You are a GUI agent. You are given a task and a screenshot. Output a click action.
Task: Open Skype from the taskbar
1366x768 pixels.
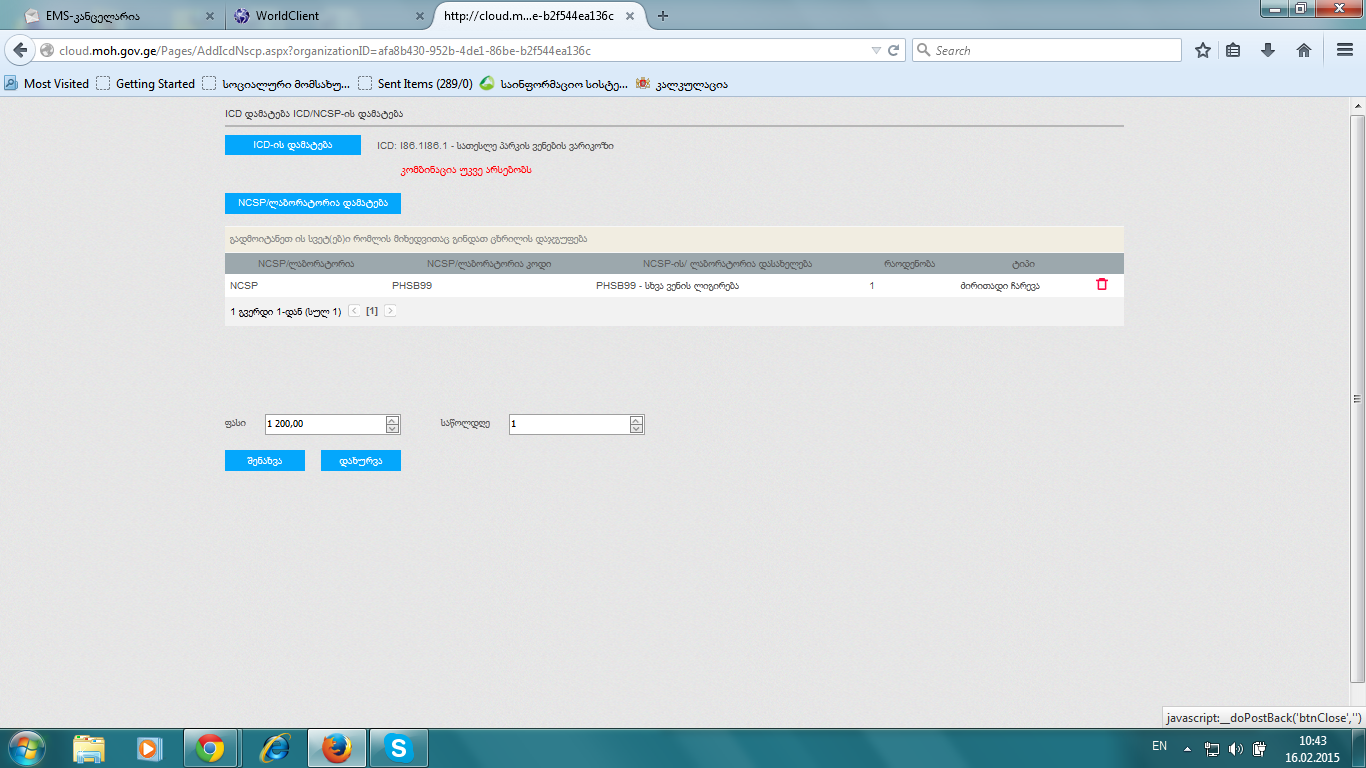399,748
